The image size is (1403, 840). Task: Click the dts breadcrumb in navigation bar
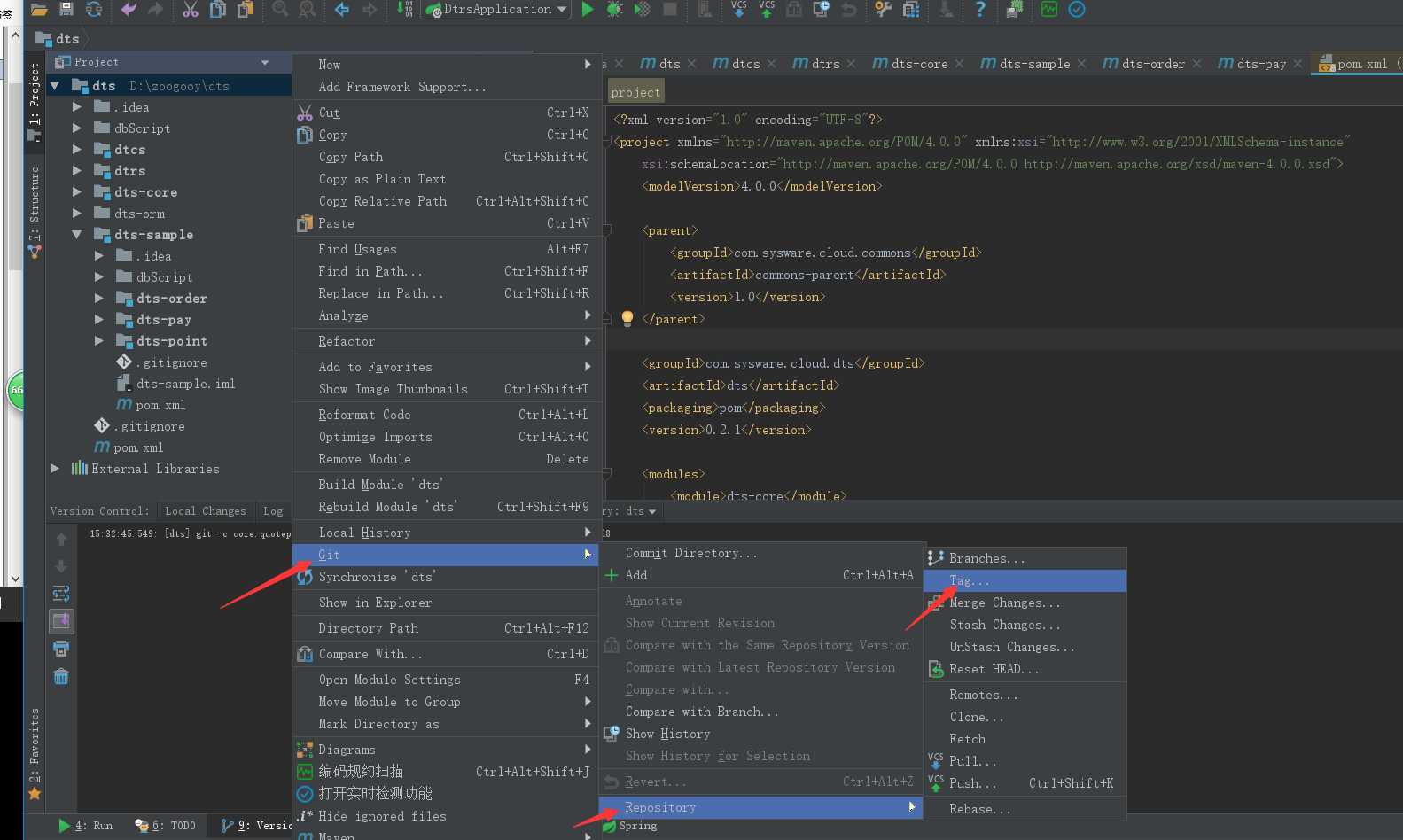pyautogui.click(x=58, y=38)
